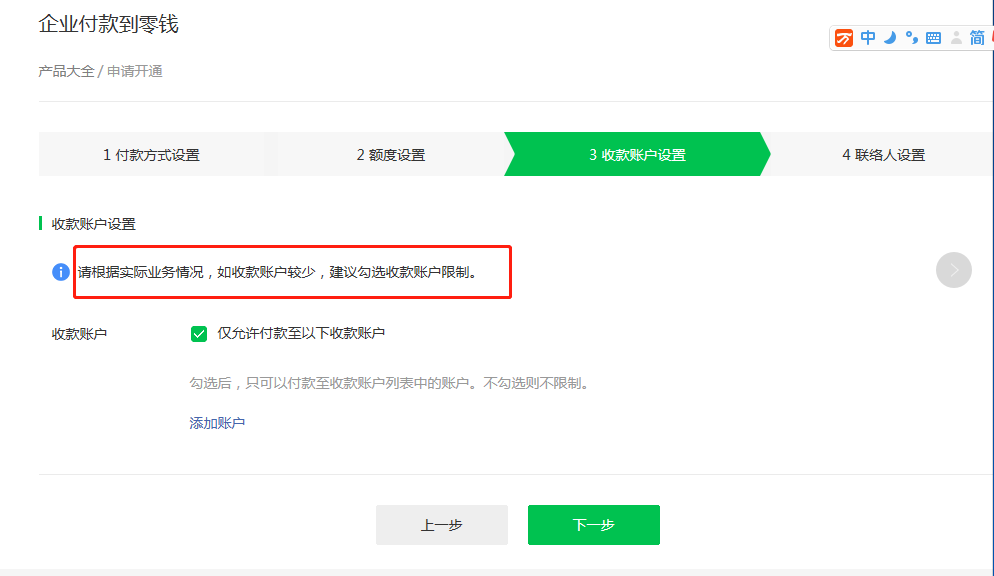Image resolution: width=994 pixels, height=576 pixels.
Task: Click the crescent moon icon in IME bar
Action: tap(890, 38)
